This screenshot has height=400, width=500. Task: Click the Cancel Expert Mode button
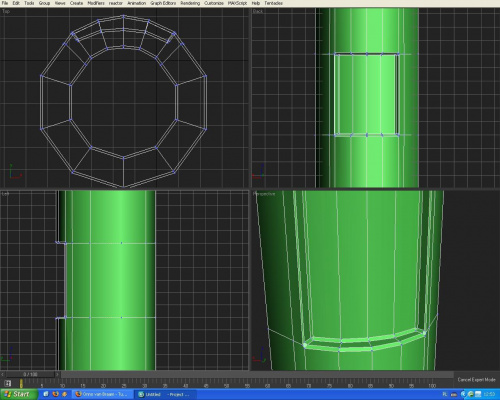pyautogui.click(x=476, y=380)
